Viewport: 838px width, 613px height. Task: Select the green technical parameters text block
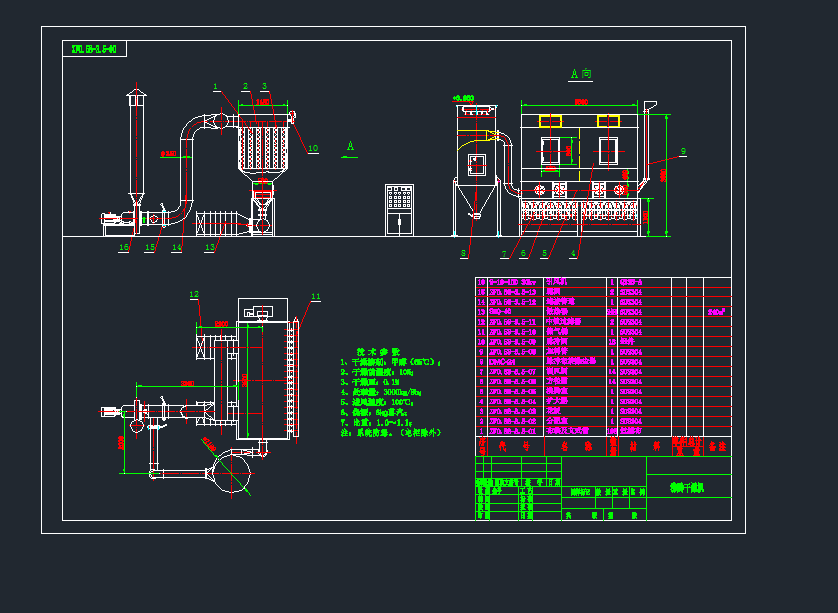pyautogui.click(x=390, y=394)
